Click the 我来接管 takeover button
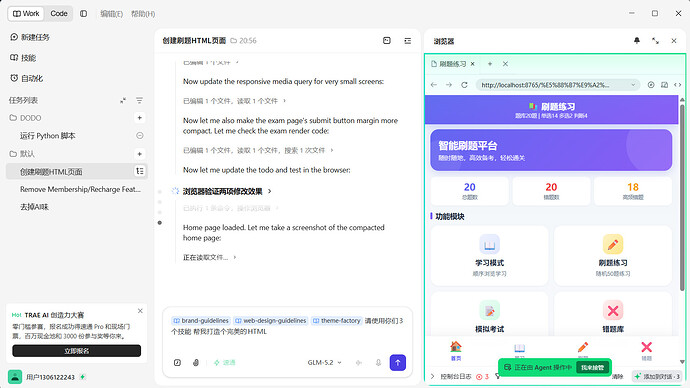Screen dimensions: 690x388 coord(592,367)
